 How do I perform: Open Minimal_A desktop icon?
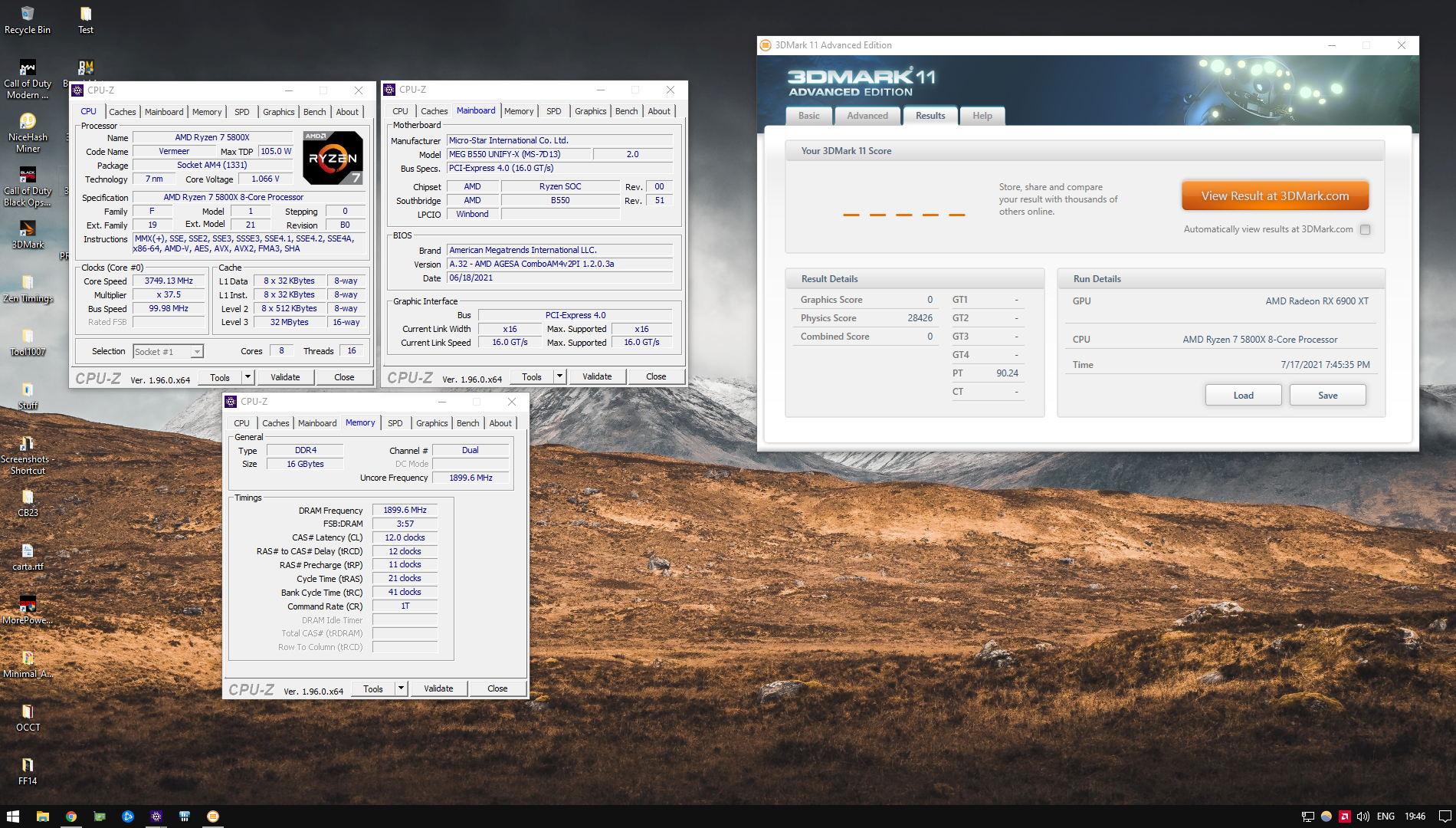coord(28,664)
